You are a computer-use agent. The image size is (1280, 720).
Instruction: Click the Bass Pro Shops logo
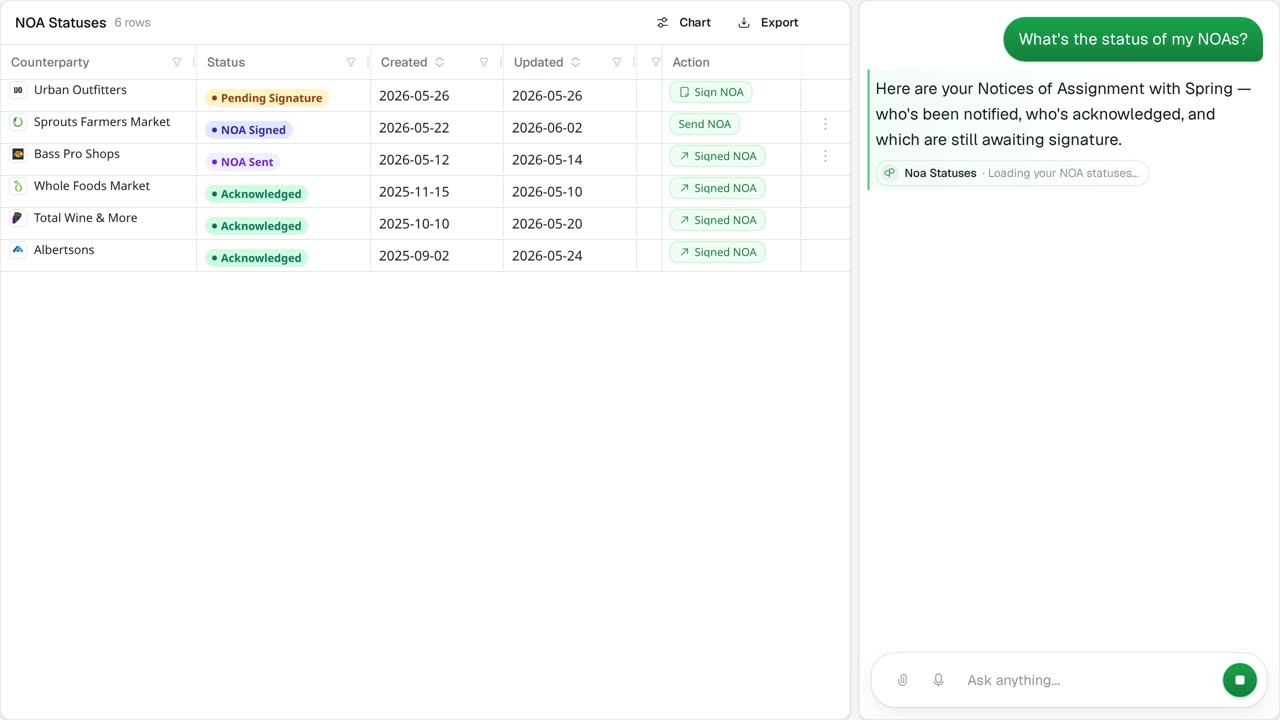click(x=18, y=154)
